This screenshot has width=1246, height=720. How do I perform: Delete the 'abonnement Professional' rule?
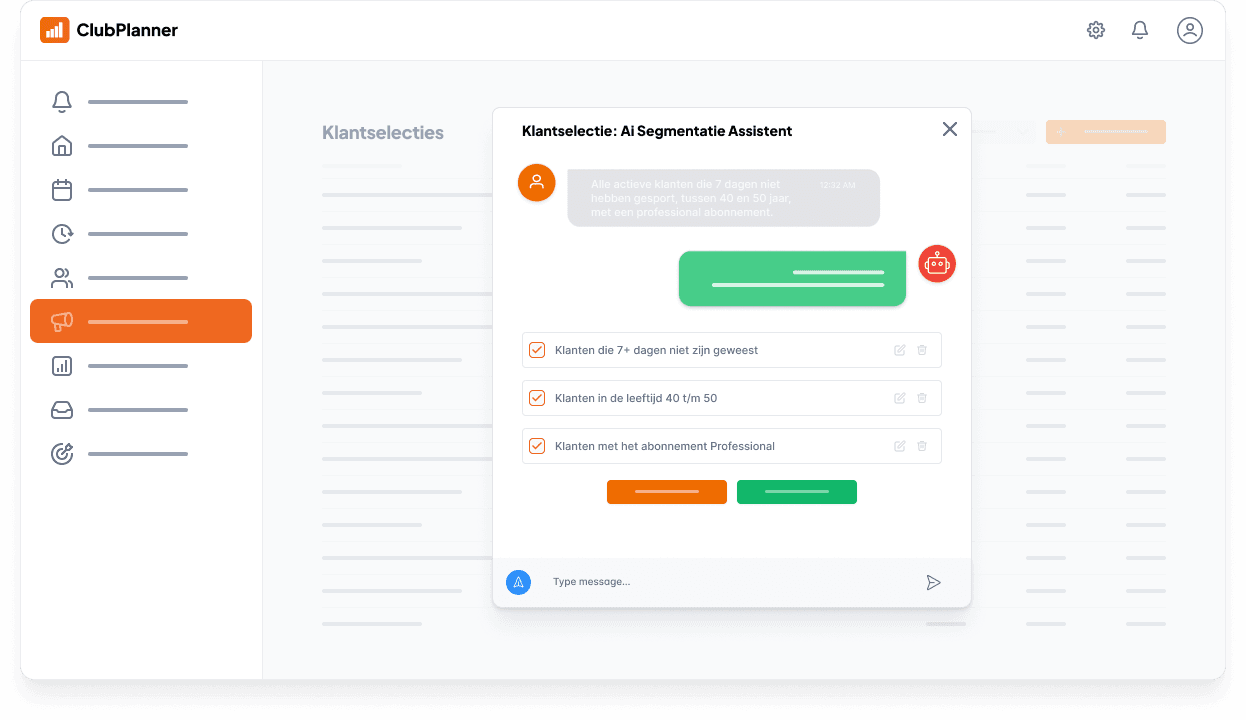click(922, 446)
